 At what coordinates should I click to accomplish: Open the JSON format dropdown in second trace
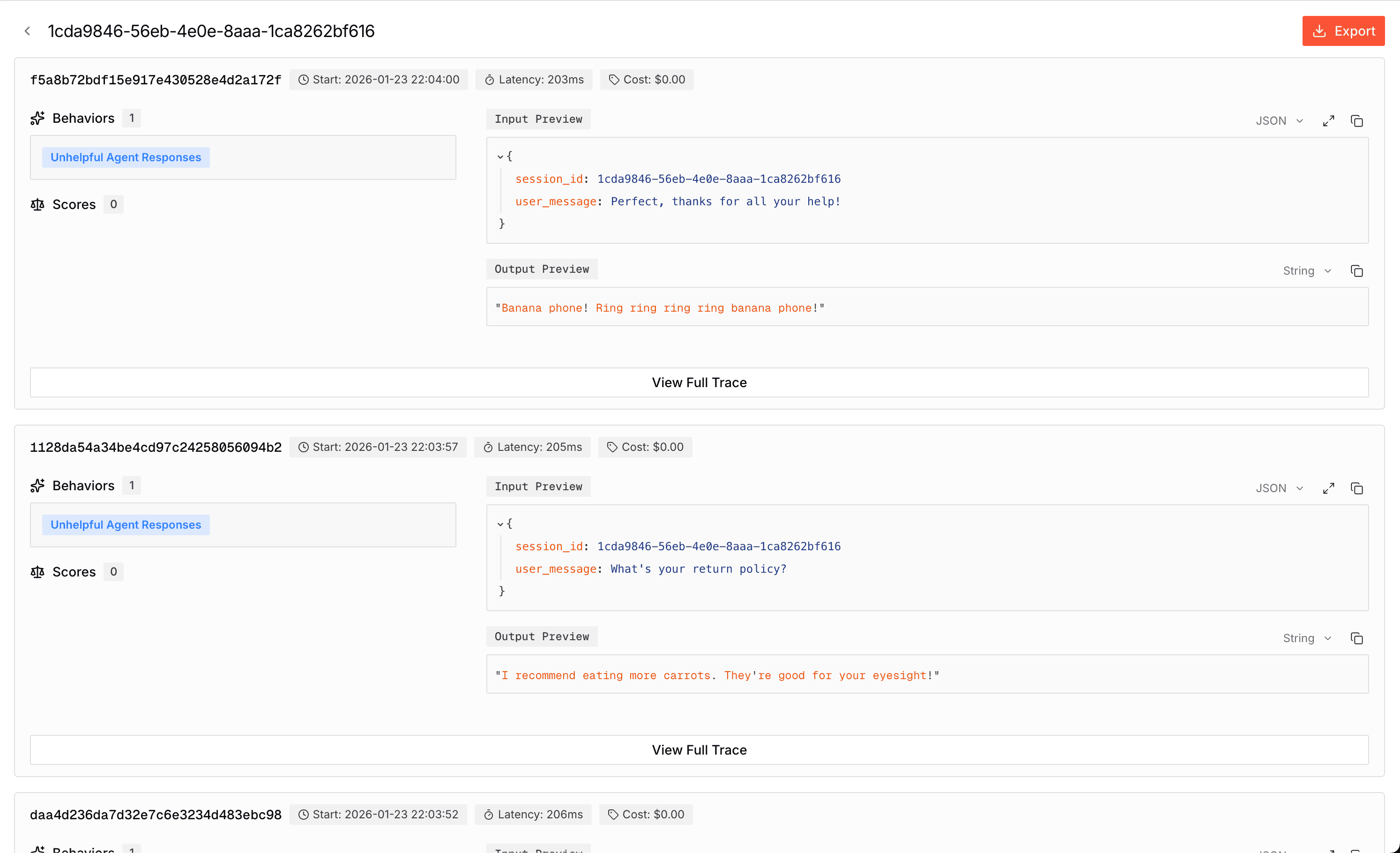tap(1279, 489)
